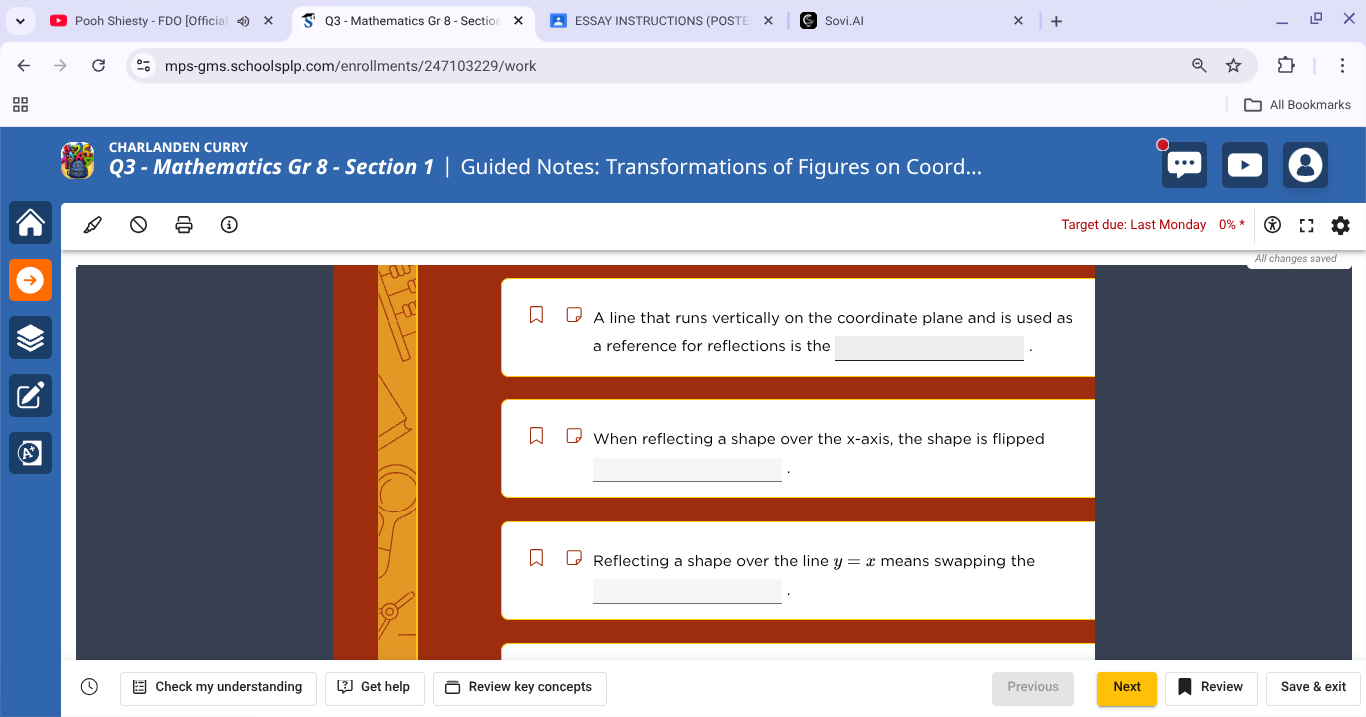Screen dimensions: 1366x717
Task: Switch to ESSAY INSTRUCTIONS tab
Action: [660, 21]
